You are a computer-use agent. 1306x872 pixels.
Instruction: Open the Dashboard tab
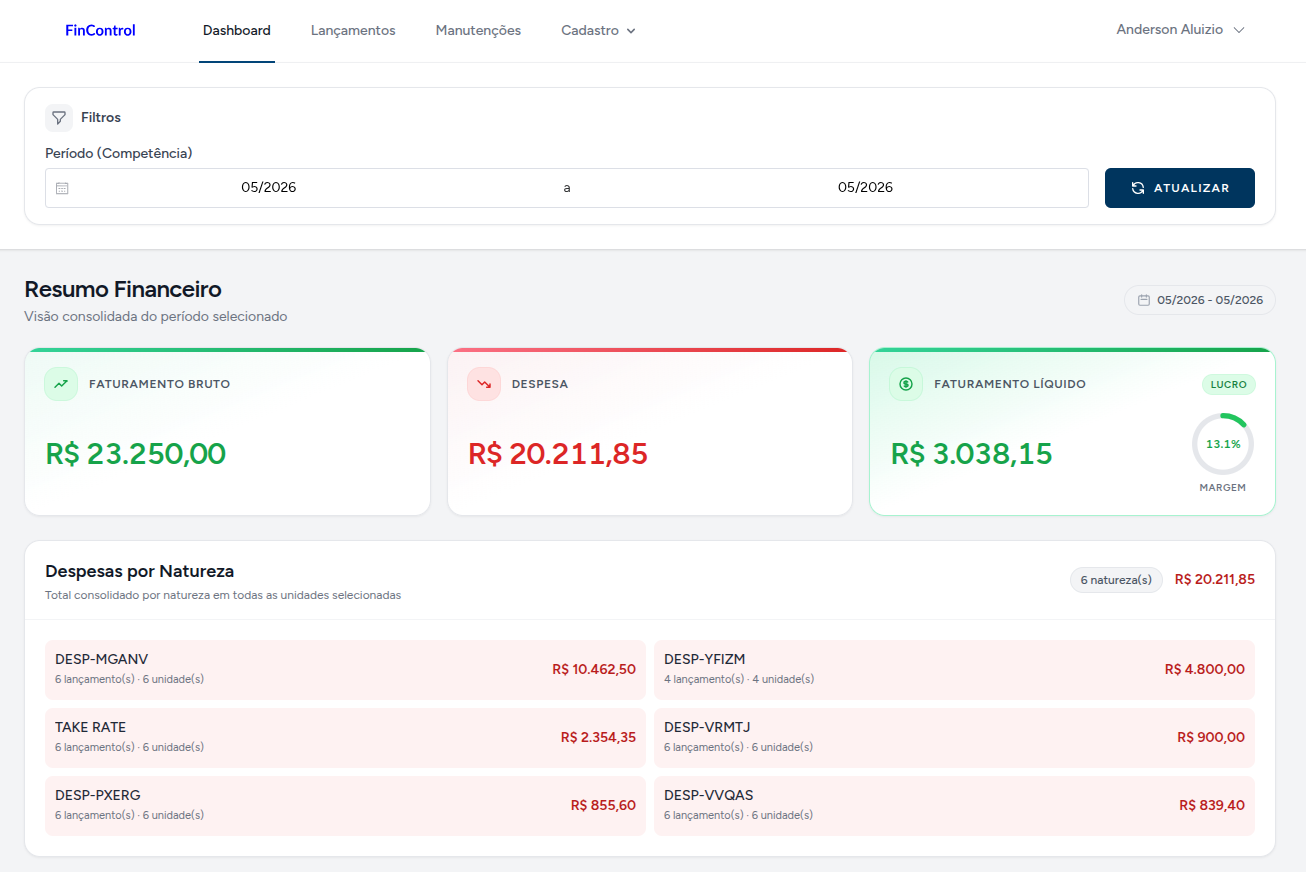(x=237, y=31)
